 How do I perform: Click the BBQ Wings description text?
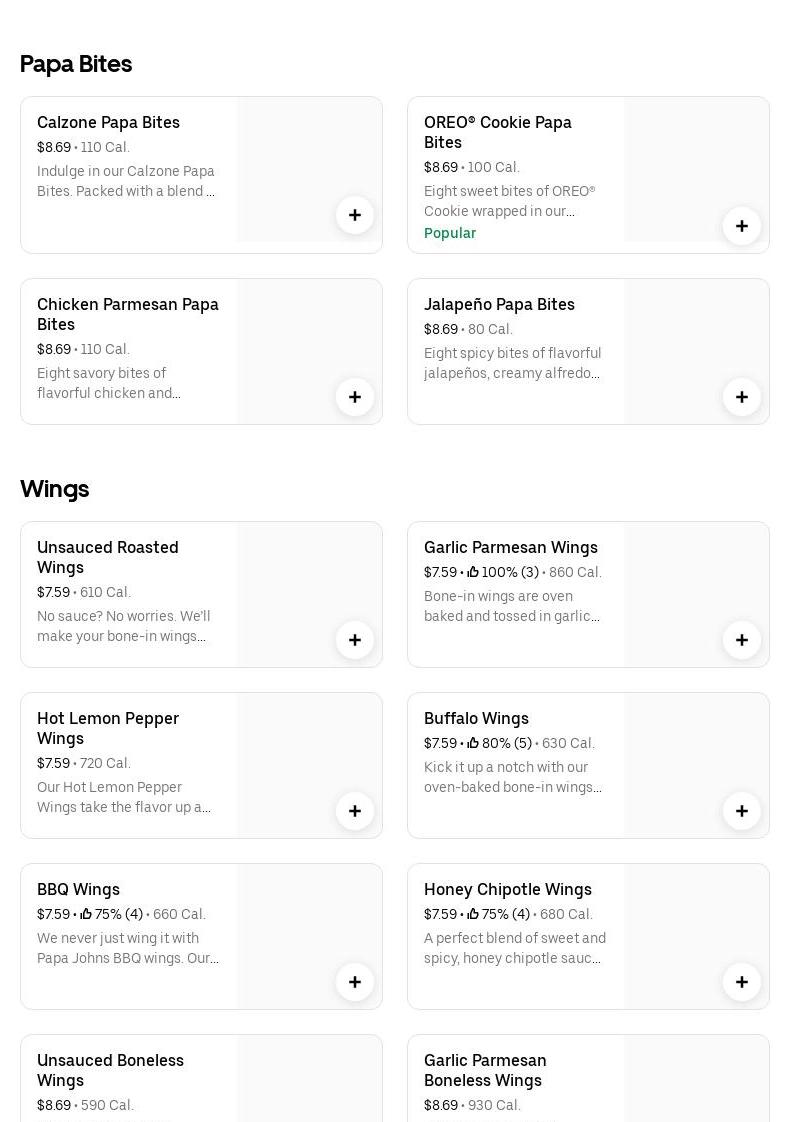point(128,948)
